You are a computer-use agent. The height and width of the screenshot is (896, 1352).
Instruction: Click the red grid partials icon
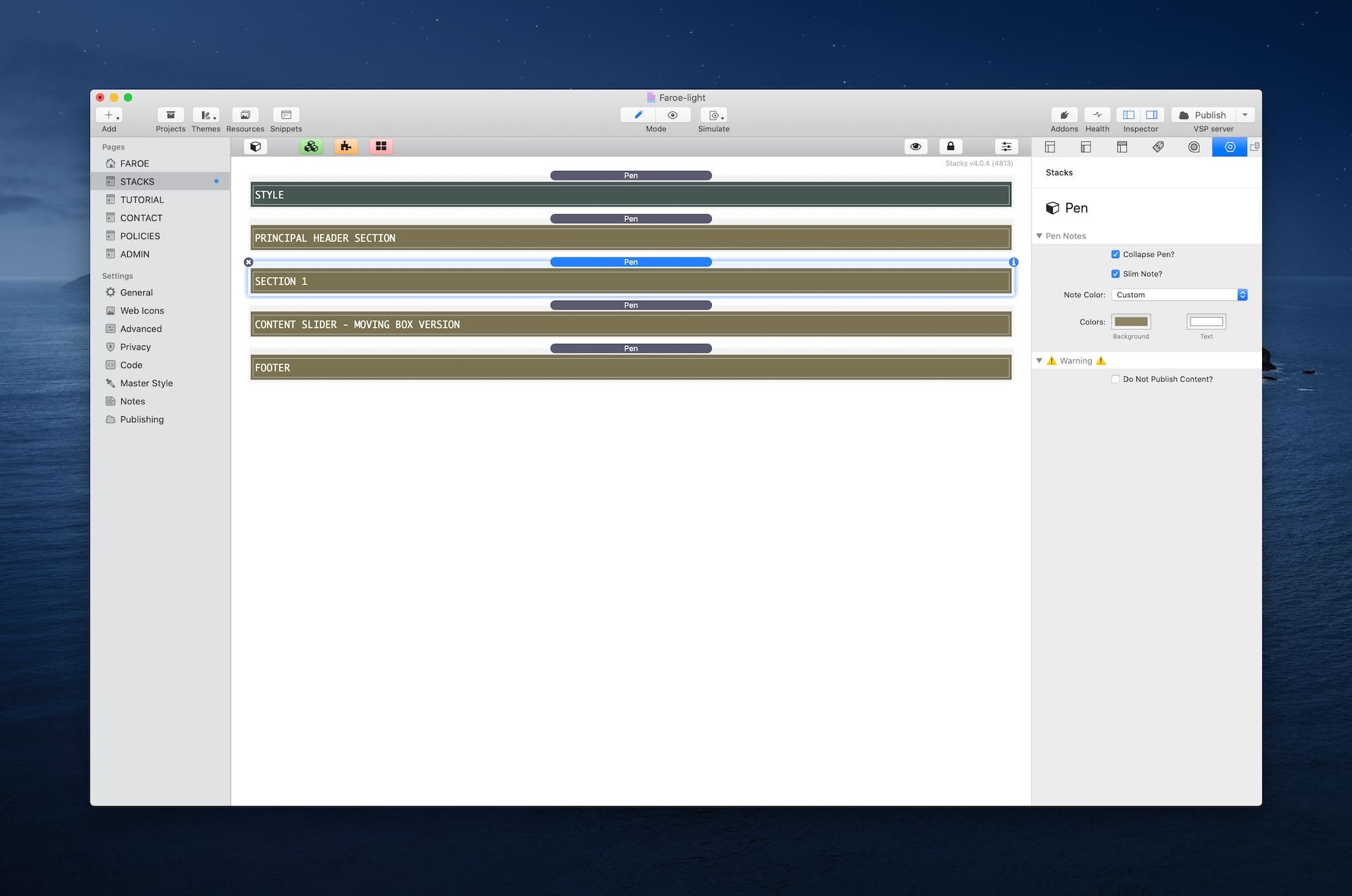(x=381, y=147)
